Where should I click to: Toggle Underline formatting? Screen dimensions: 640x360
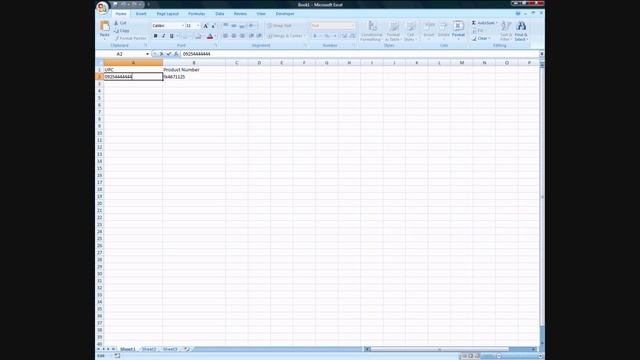[171, 36]
